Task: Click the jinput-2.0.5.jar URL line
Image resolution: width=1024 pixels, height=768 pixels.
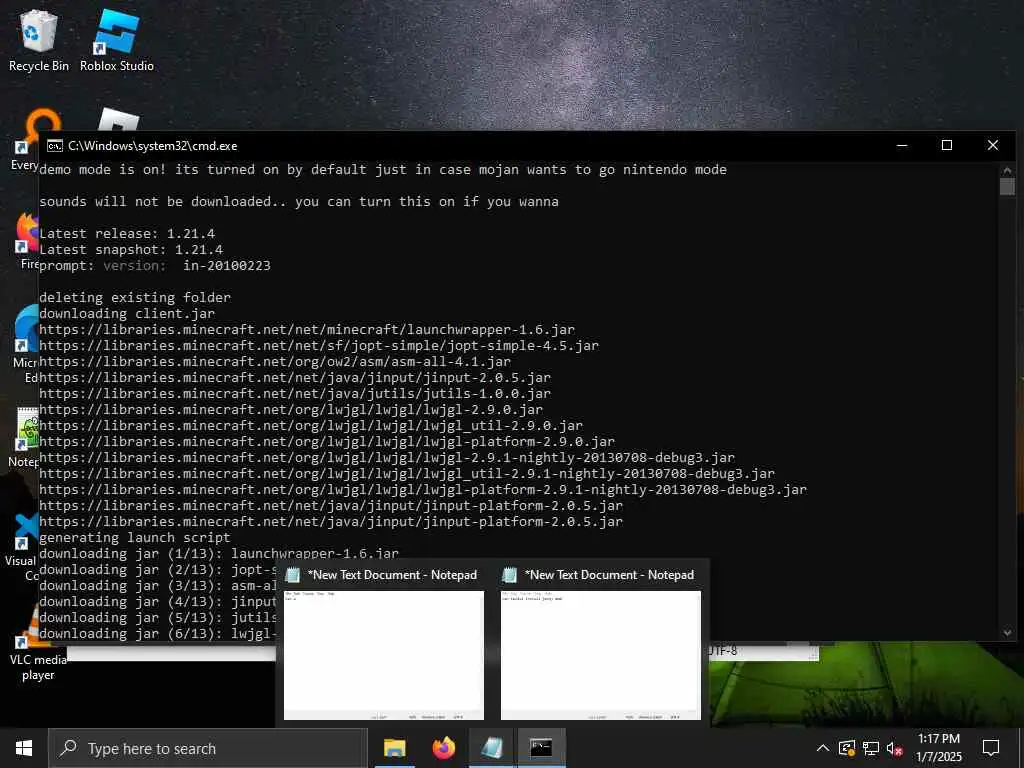Action: point(295,377)
